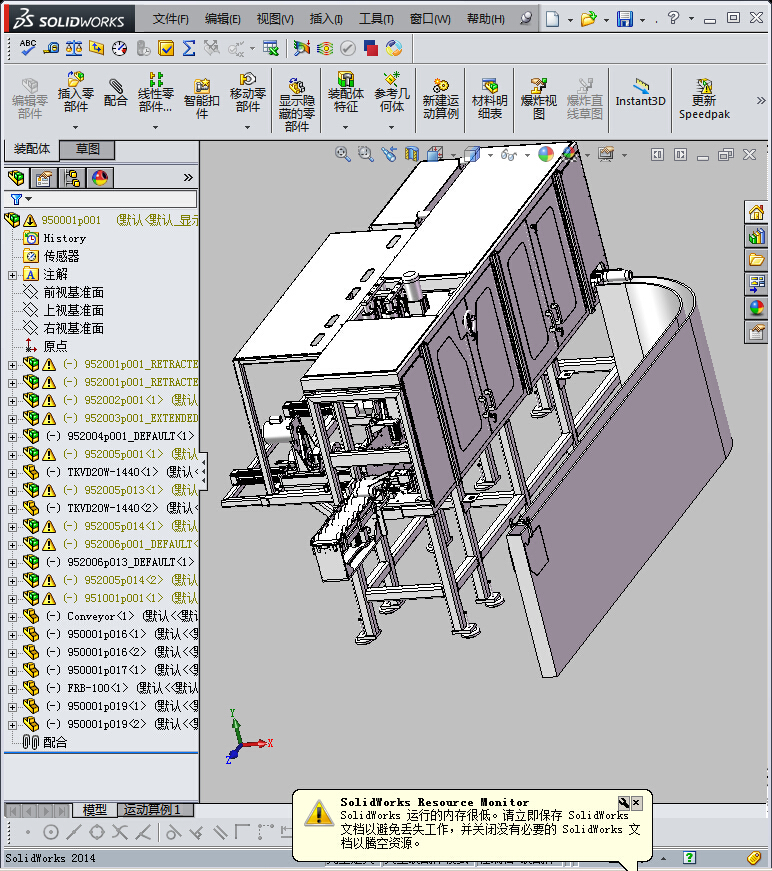Open Assembly Features tool
Viewport: 772px width, 871px height.
(345, 93)
